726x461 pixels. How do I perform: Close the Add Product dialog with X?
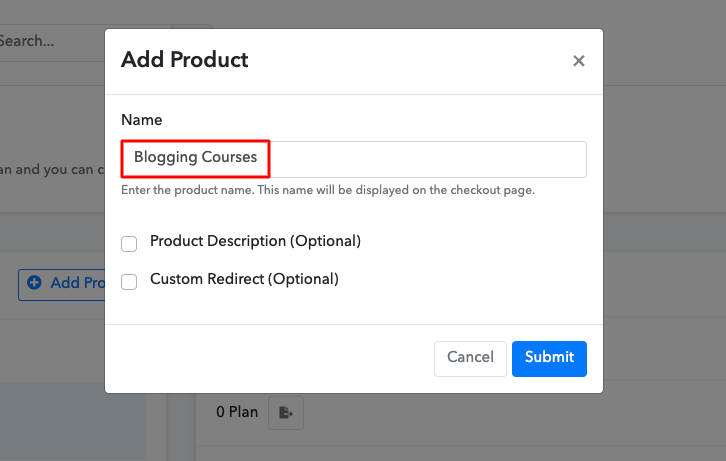click(x=578, y=61)
